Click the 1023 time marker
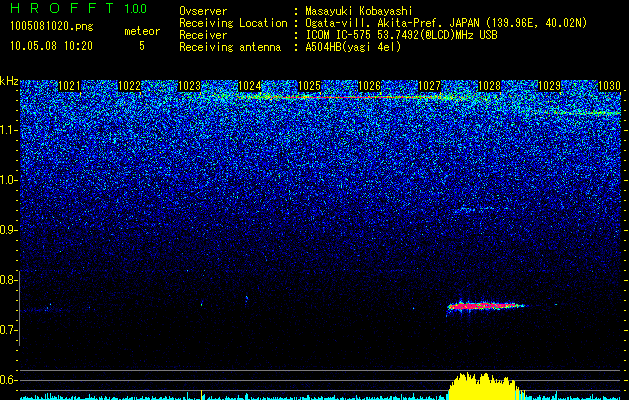Screen dimensions: 629x400 click(189, 86)
